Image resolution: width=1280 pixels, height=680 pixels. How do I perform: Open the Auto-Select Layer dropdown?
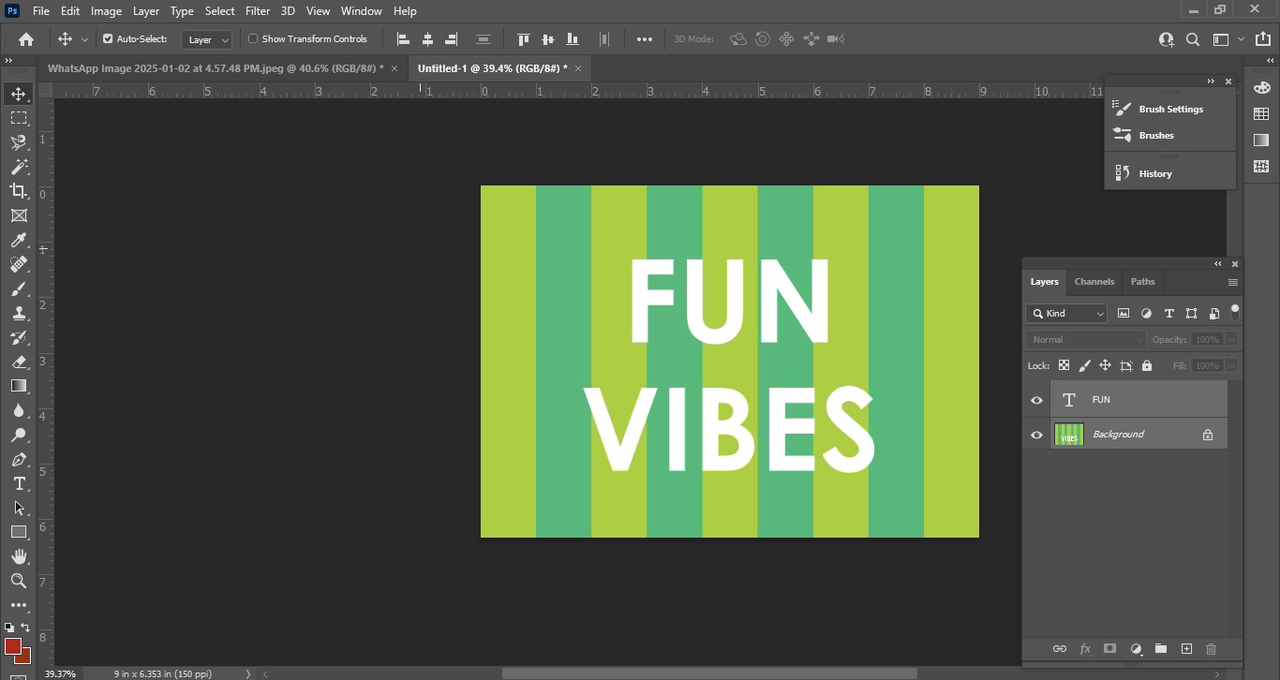tap(208, 40)
